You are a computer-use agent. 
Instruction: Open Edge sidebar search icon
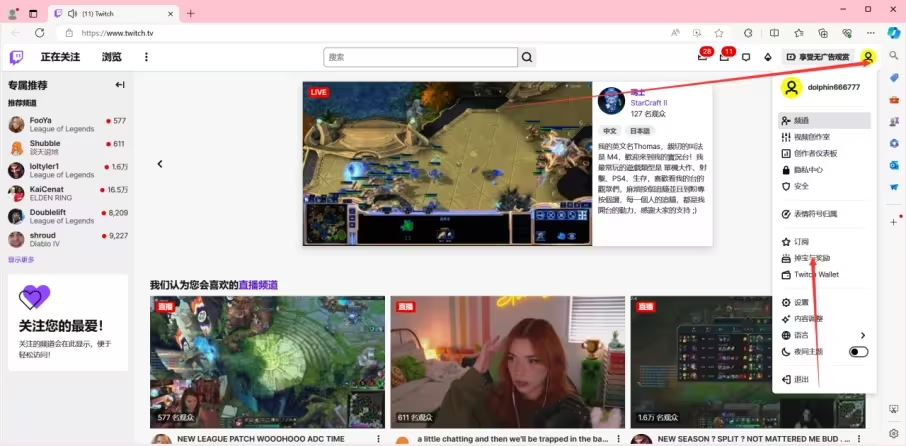click(x=894, y=55)
